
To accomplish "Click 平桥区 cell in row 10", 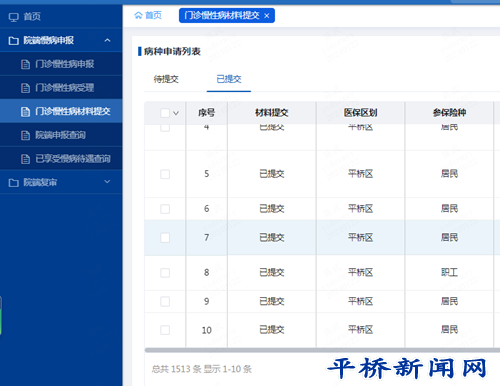I will 360,330.
